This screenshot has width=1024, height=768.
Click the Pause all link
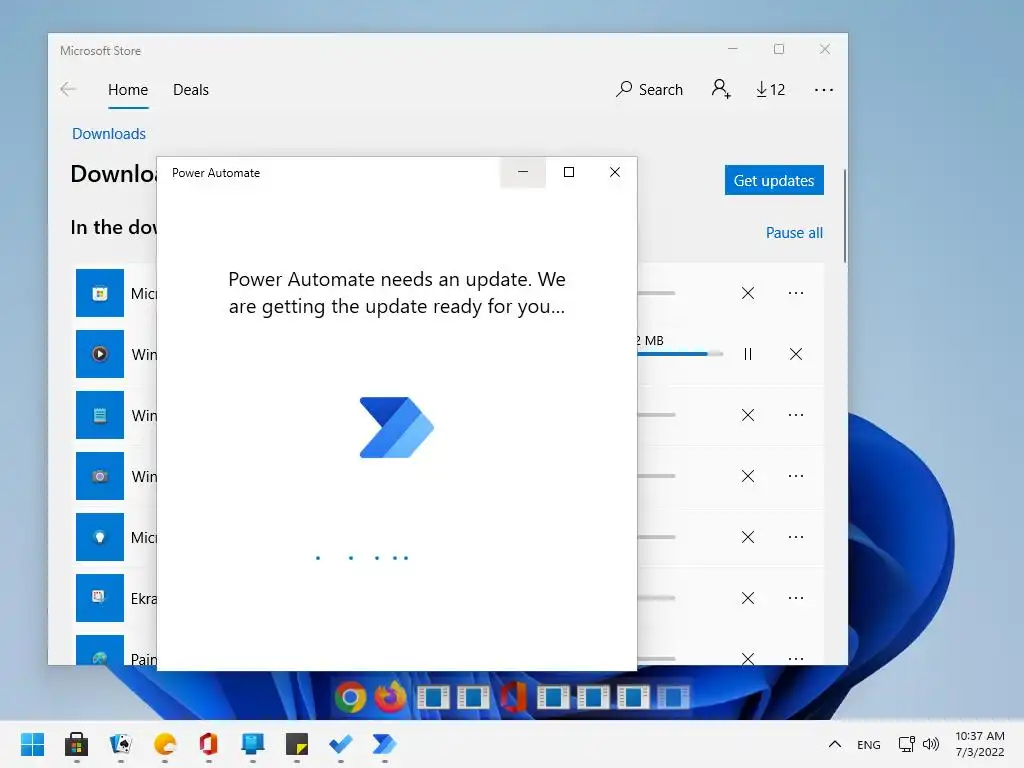pos(794,232)
